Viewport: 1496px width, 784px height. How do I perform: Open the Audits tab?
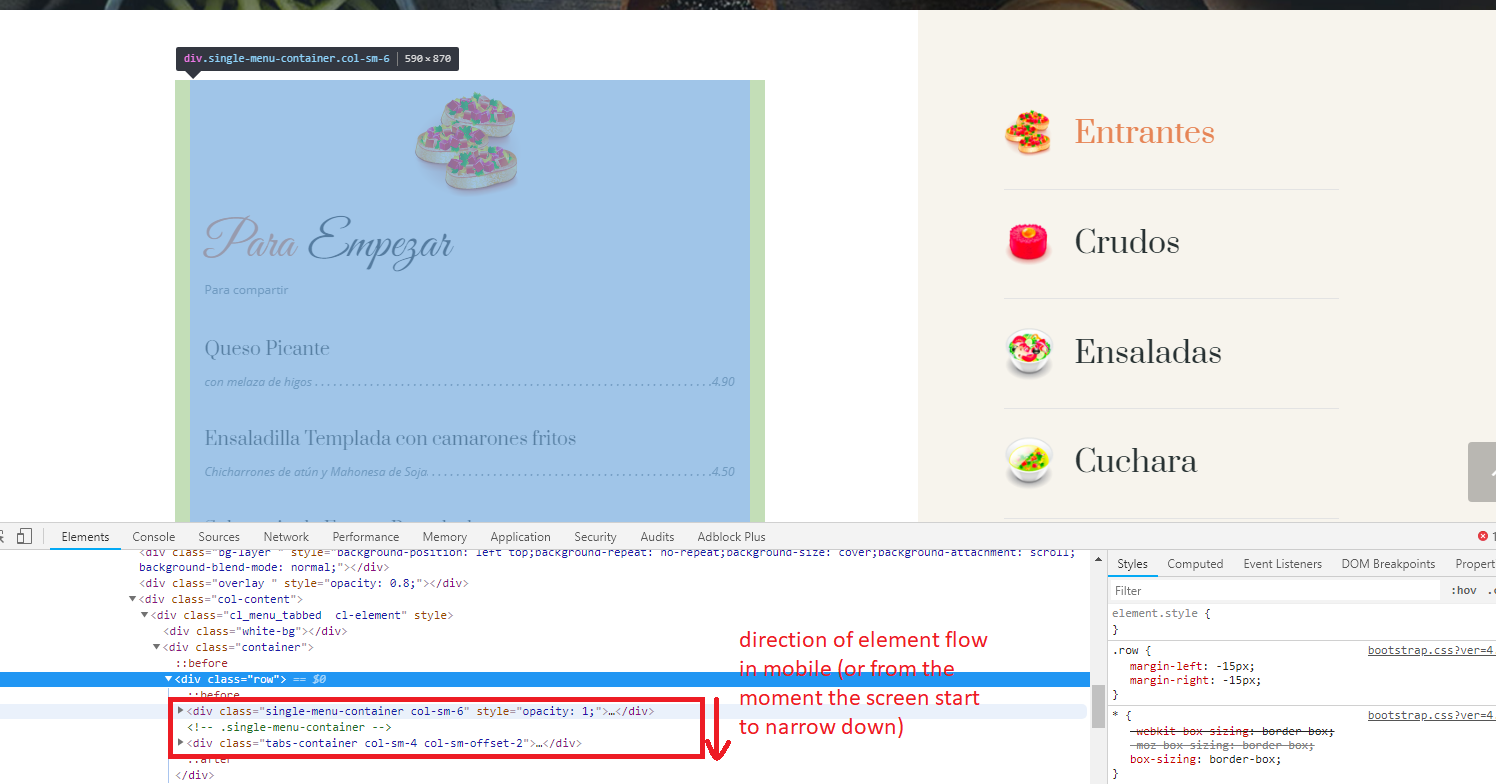point(657,537)
